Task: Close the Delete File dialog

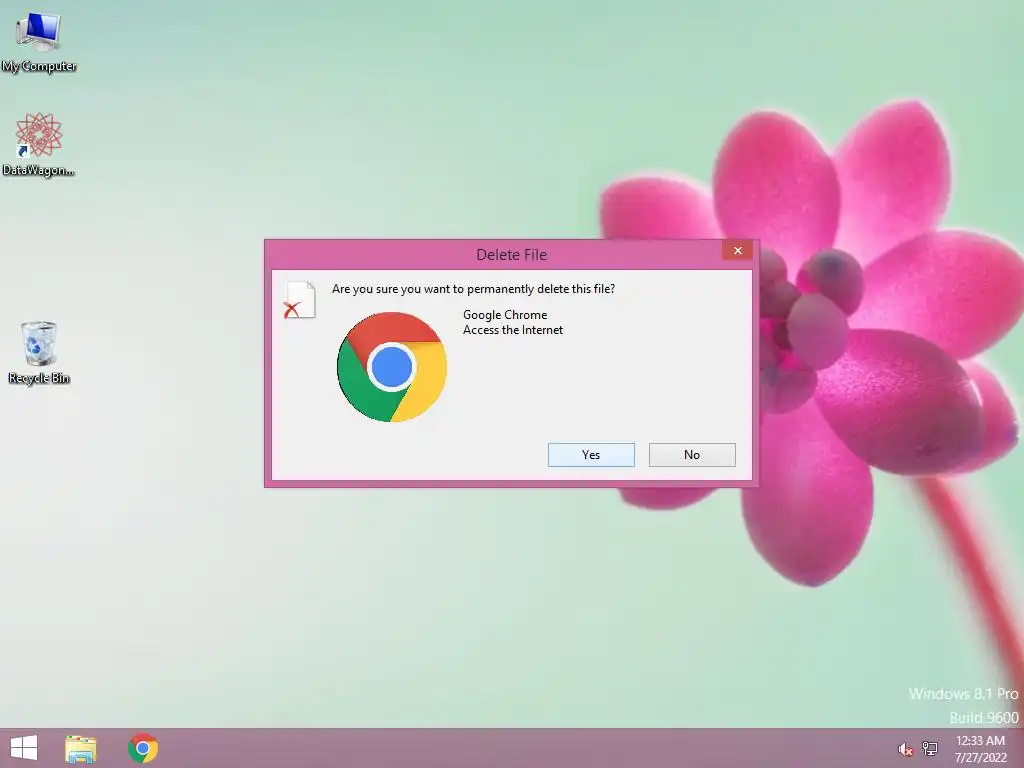Action: point(737,251)
